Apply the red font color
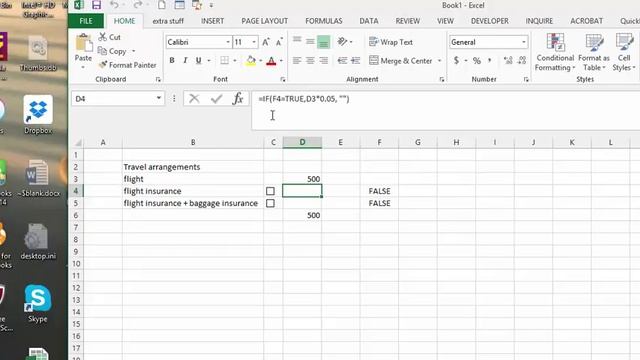640x360 pixels. tap(271, 61)
